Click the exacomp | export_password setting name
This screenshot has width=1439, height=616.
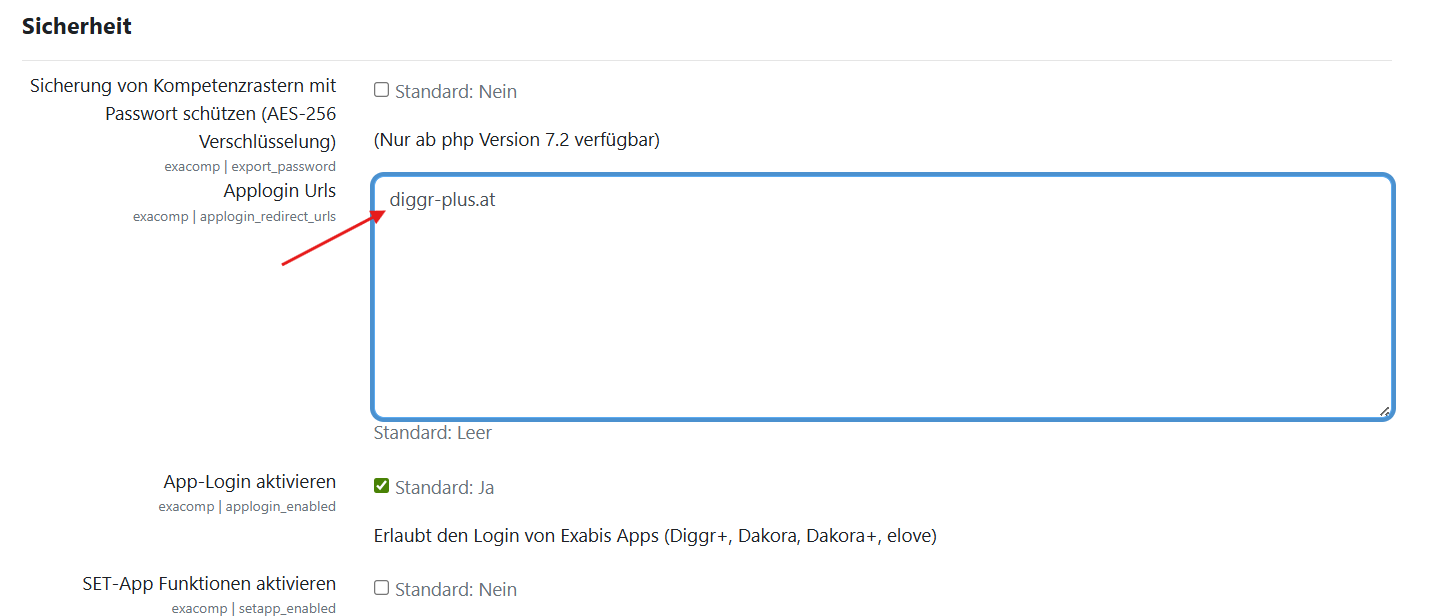pyautogui.click(x=250, y=166)
